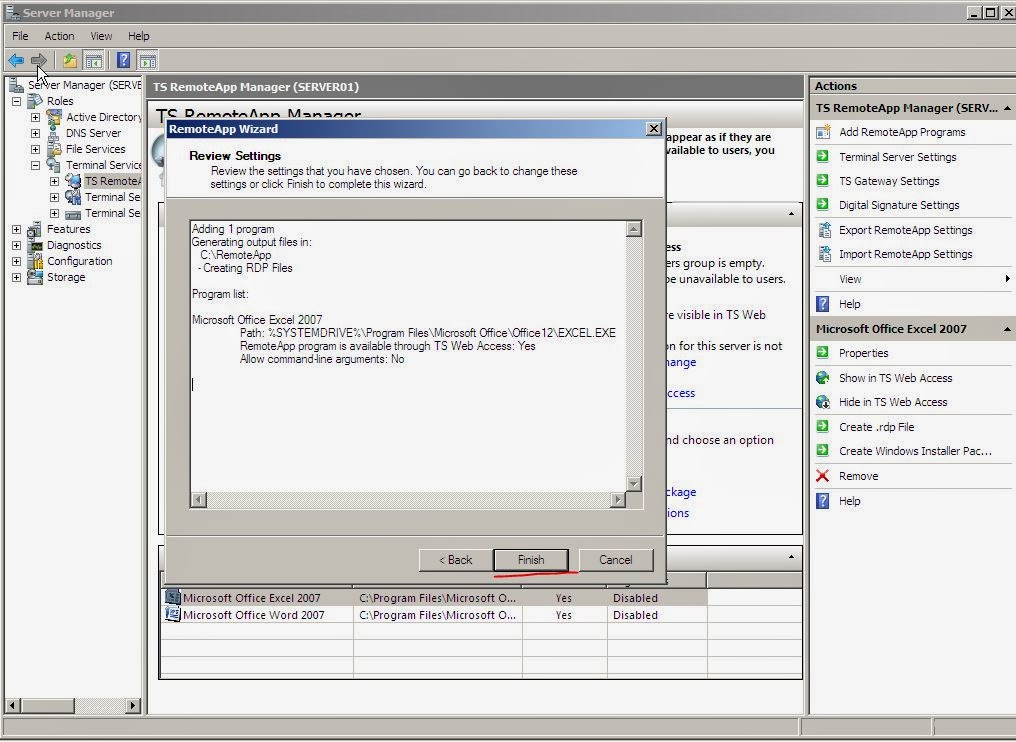This screenshot has height=742, width=1016.
Task: Close the RemoteApp Wizard dialog
Action: (x=654, y=129)
